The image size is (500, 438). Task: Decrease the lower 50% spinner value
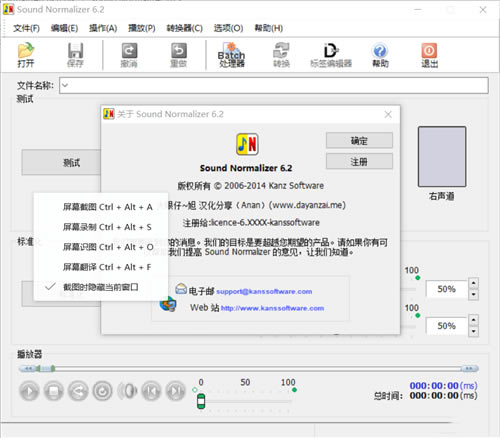(x=473, y=332)
